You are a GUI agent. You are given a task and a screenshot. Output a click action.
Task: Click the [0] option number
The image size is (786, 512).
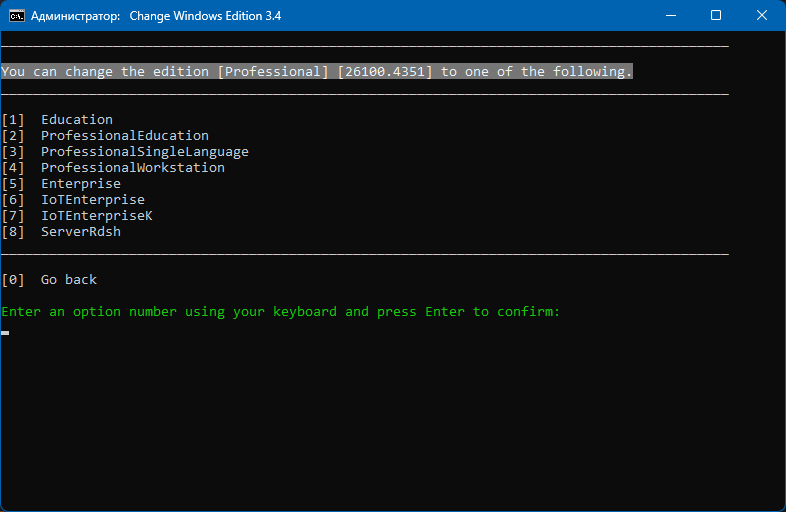[x=13, y=280]
